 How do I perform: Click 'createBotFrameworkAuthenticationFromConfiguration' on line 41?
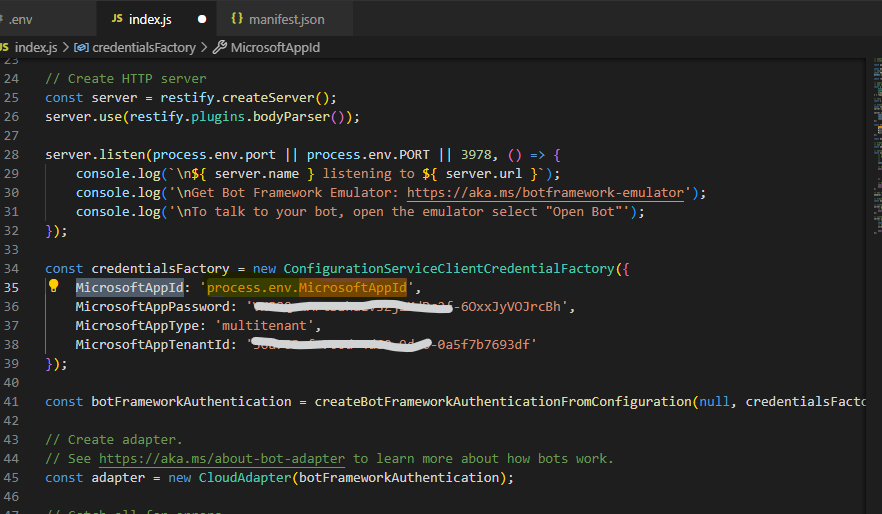[503, 402]
